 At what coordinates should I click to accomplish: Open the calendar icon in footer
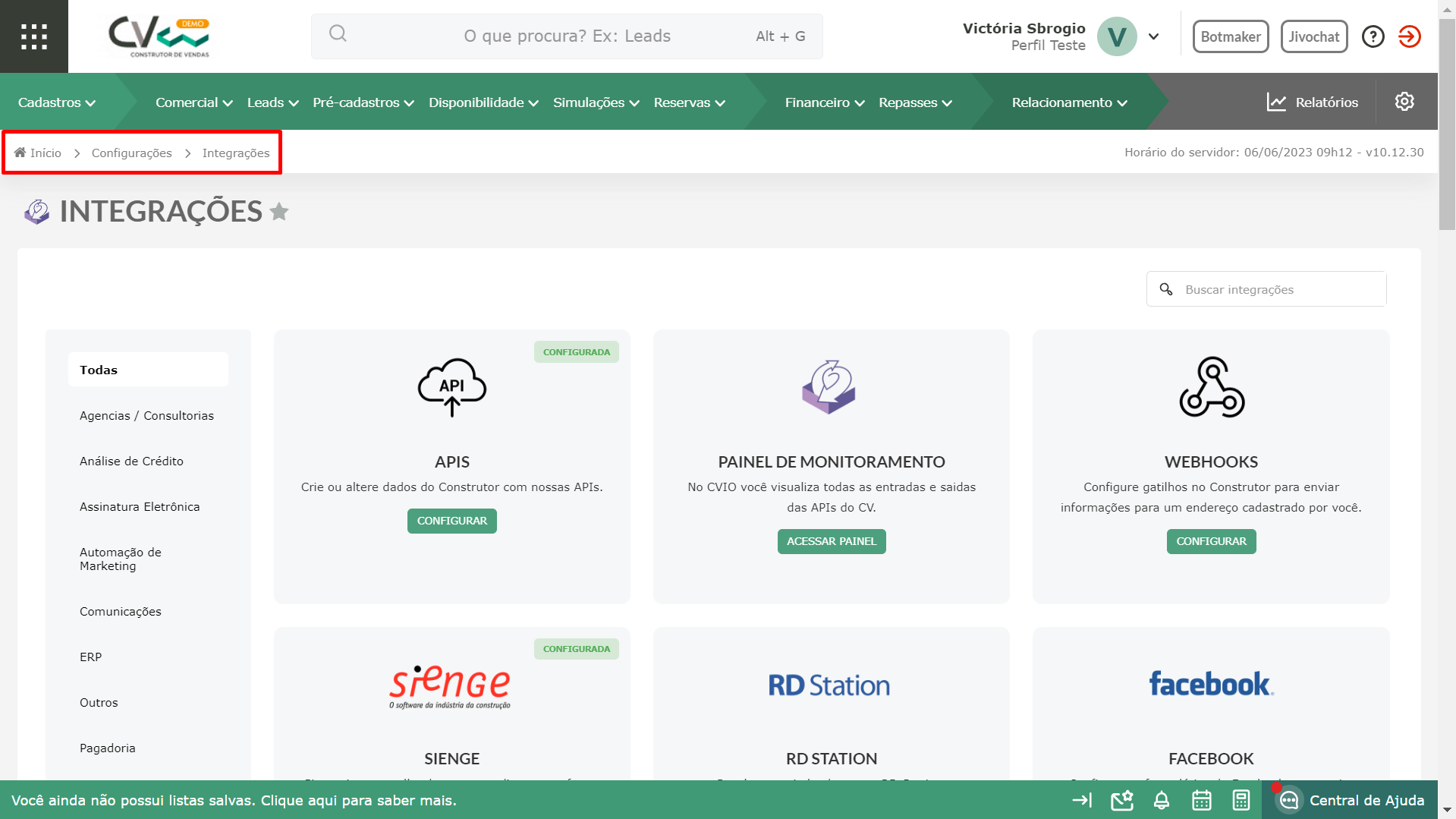[x=1202, y=800]
